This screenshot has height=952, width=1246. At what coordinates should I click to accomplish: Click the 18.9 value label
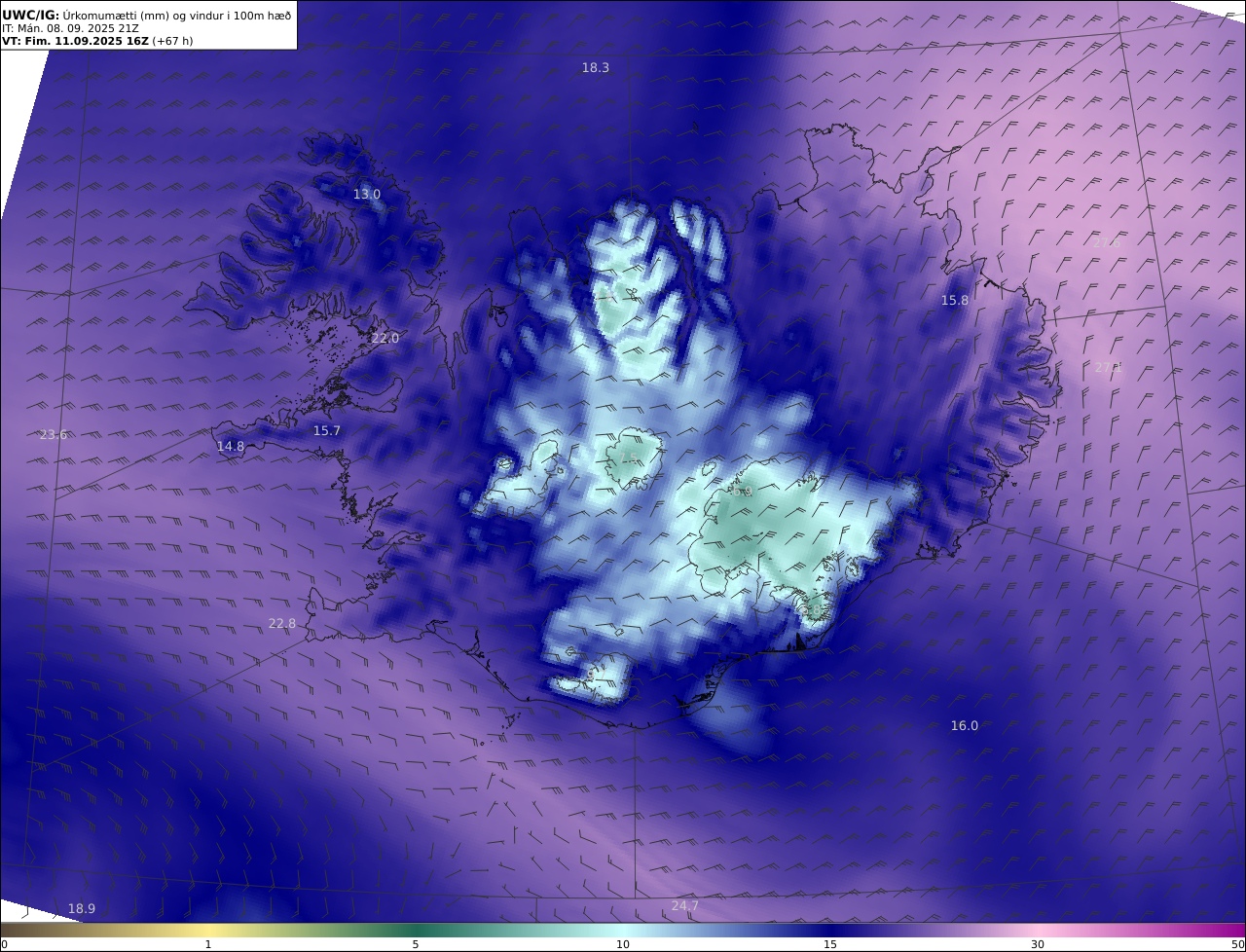pyautogui.click(x=82, y=908)
